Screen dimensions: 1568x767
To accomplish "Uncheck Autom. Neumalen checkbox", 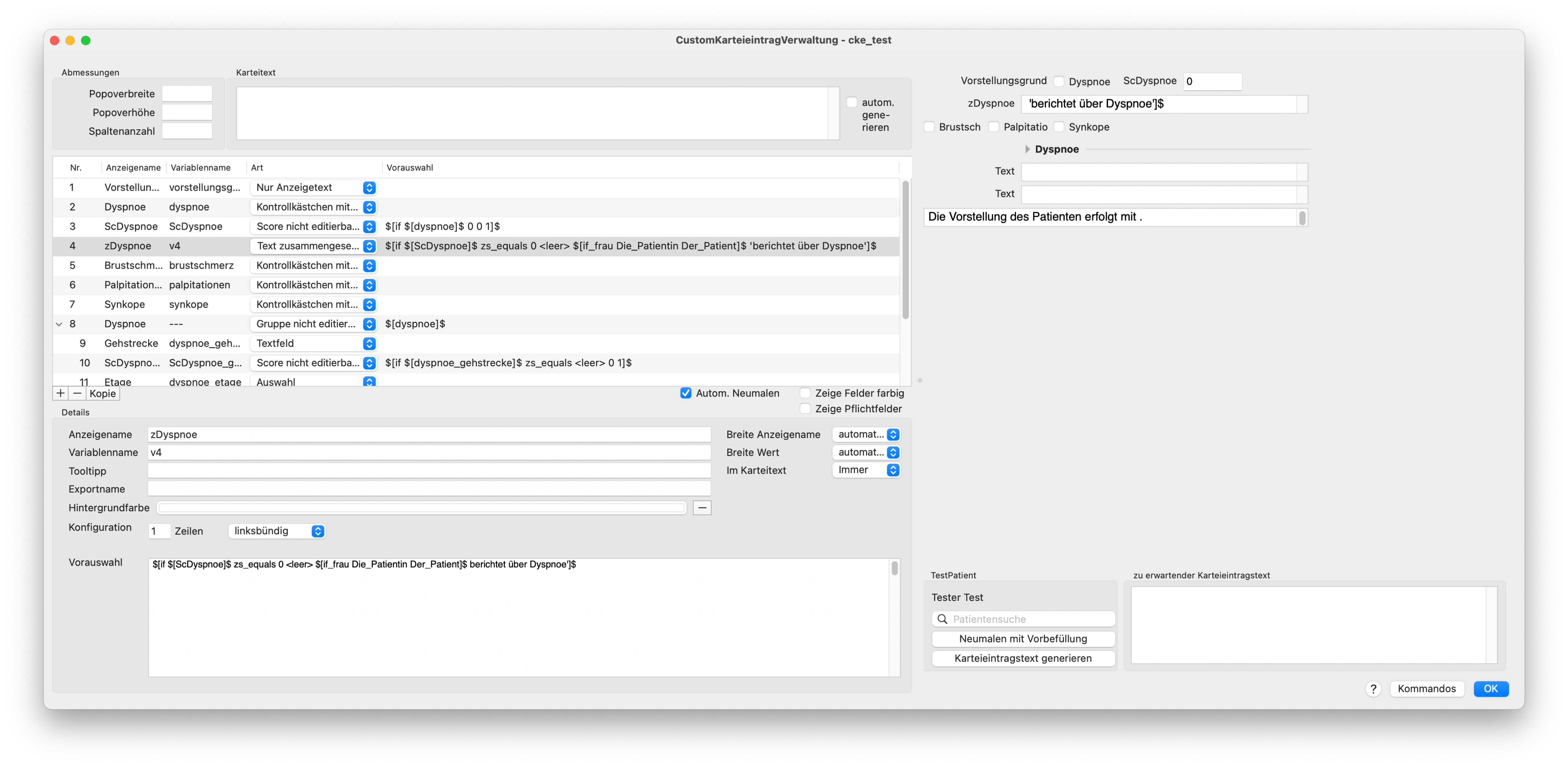I will [686, 393].
